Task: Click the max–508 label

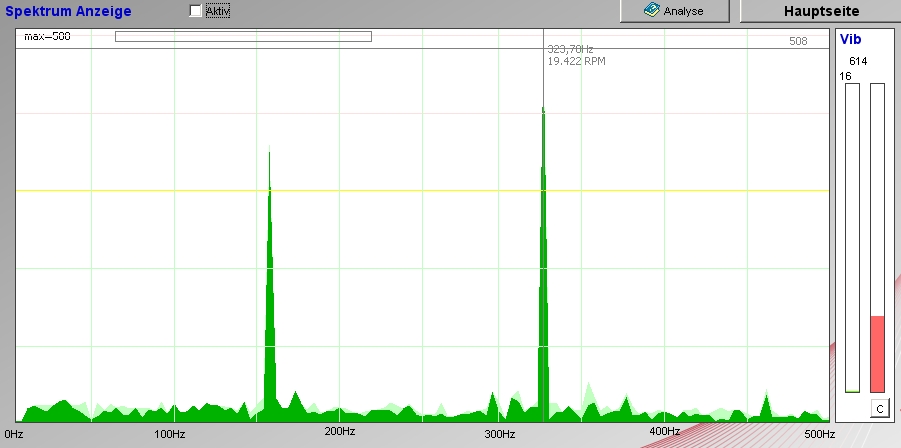Action: 47,37
